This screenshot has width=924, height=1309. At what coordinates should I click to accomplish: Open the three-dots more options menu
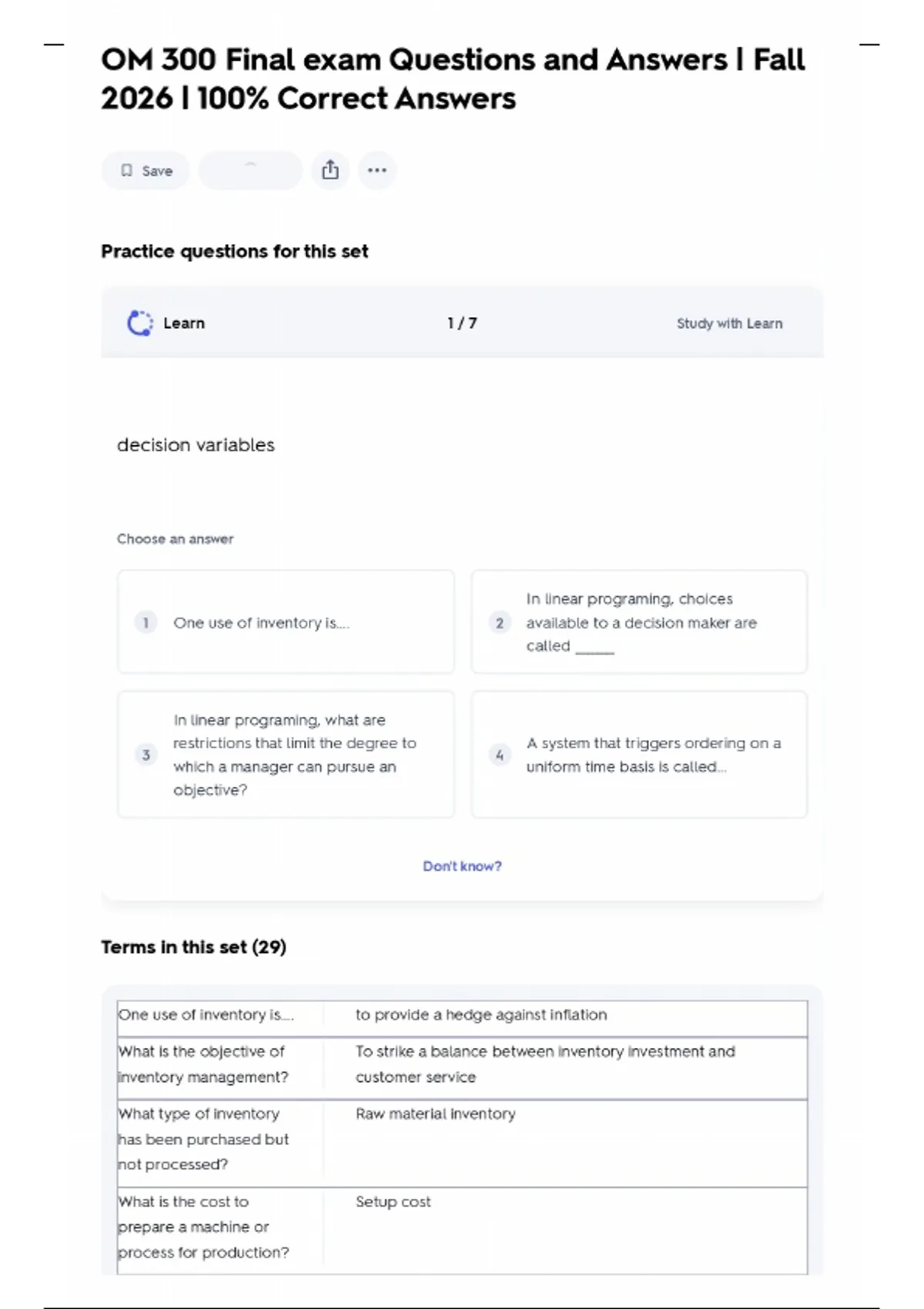(x=377, y=170)
